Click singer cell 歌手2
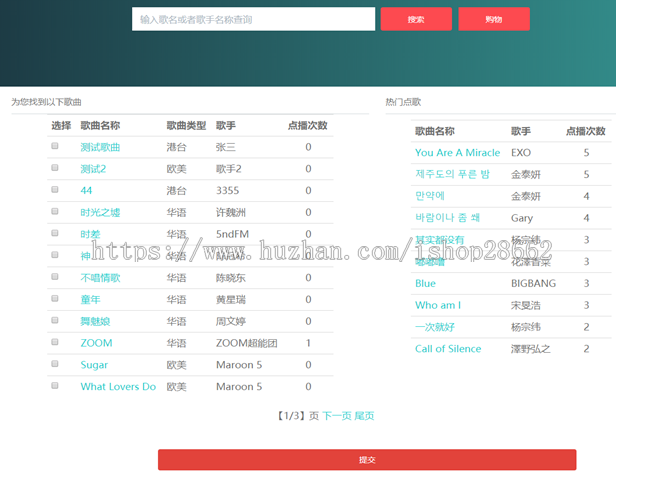 [229, 169]
